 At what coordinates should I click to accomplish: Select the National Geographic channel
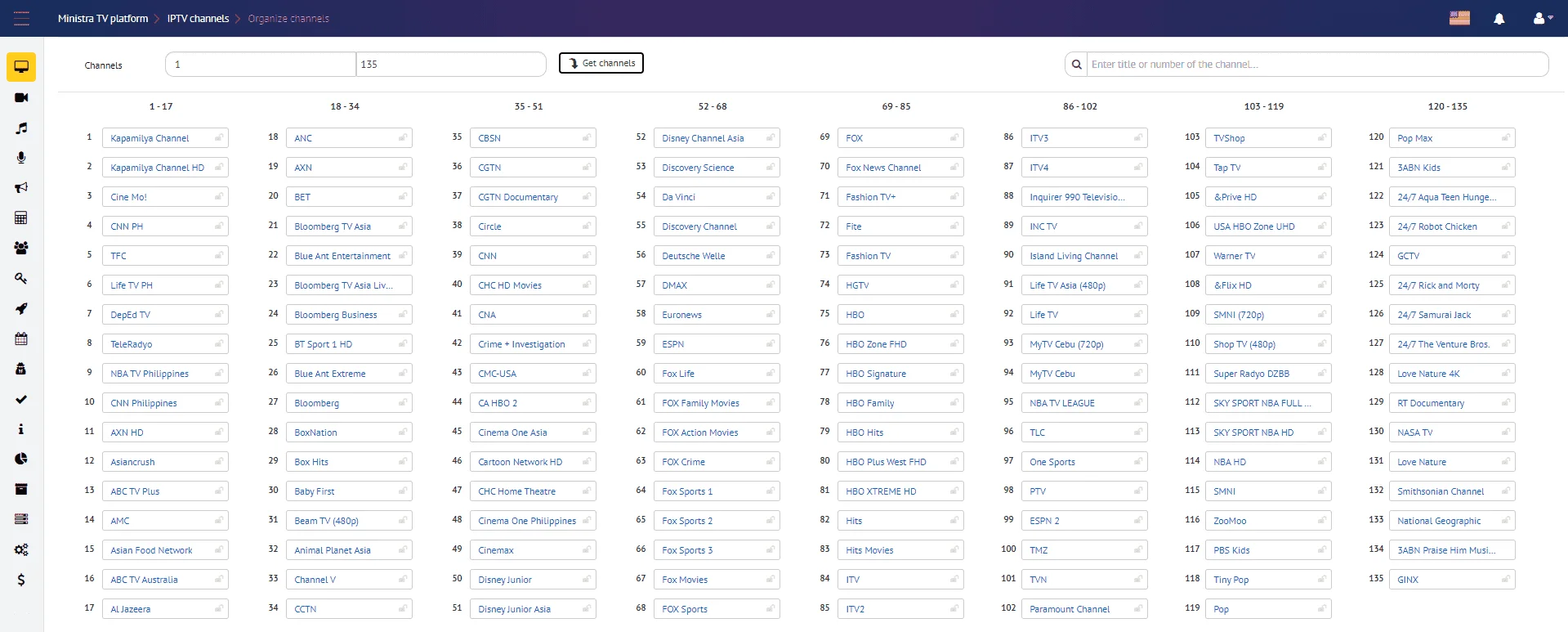pyautogui.click(x=1452, y=520)
